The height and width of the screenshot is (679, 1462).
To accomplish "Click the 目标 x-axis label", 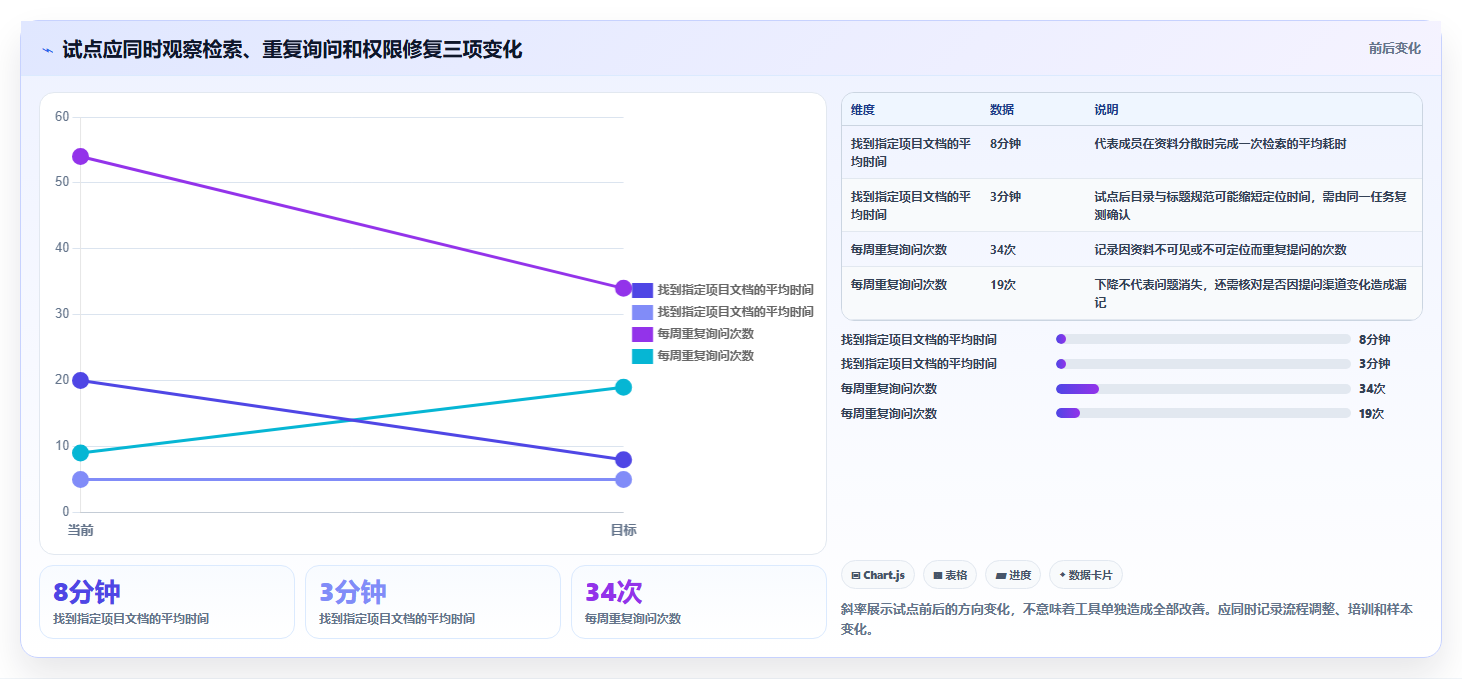I will coord(623,530).
